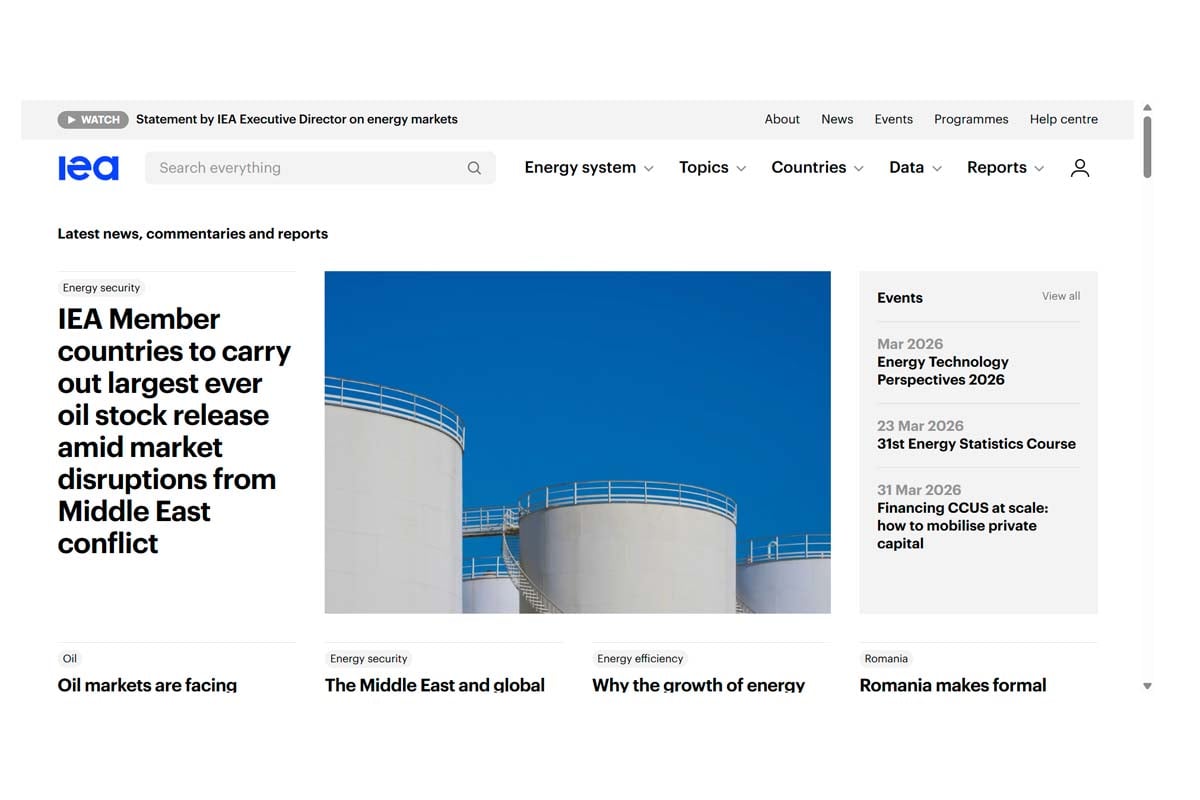
Task: Click the vertical scrollbar thumb
Action: coord(1147,147)
